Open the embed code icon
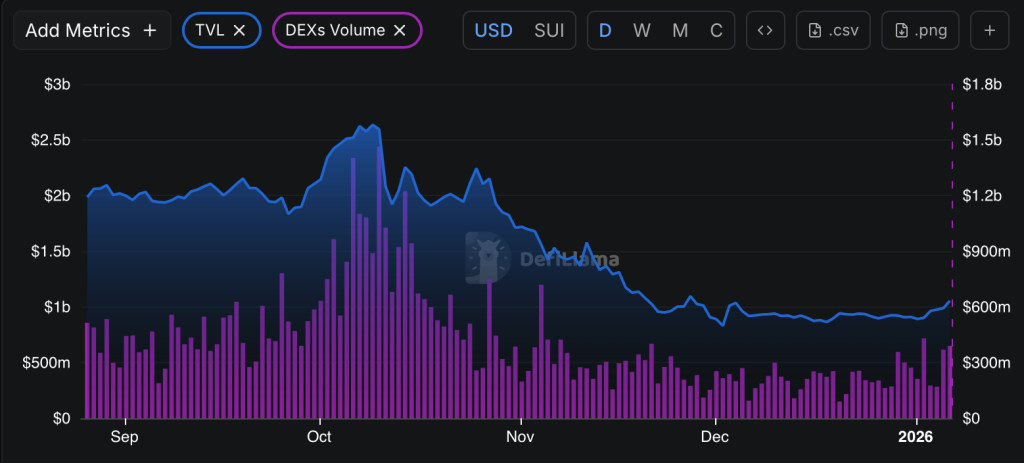1024x463 pixels. coord(765,30)
